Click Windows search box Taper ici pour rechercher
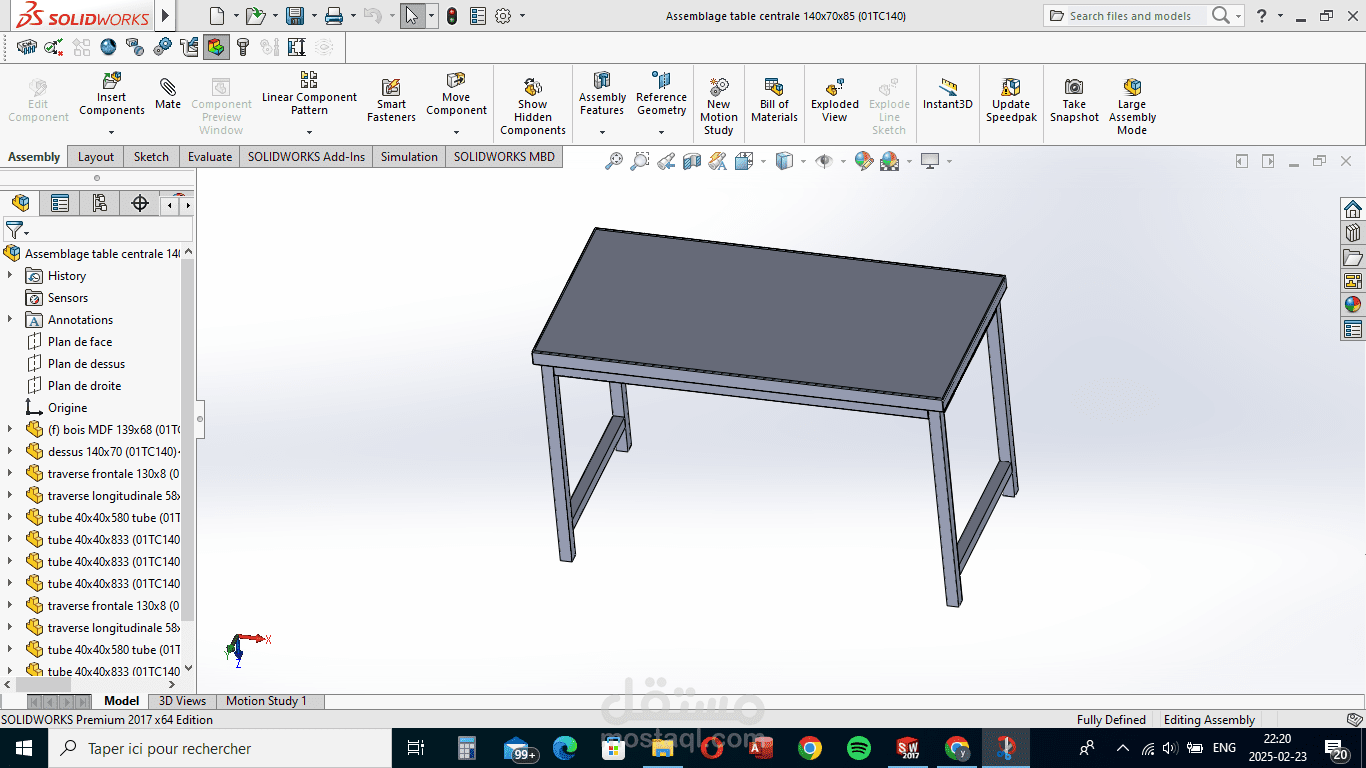 point(220,748)
